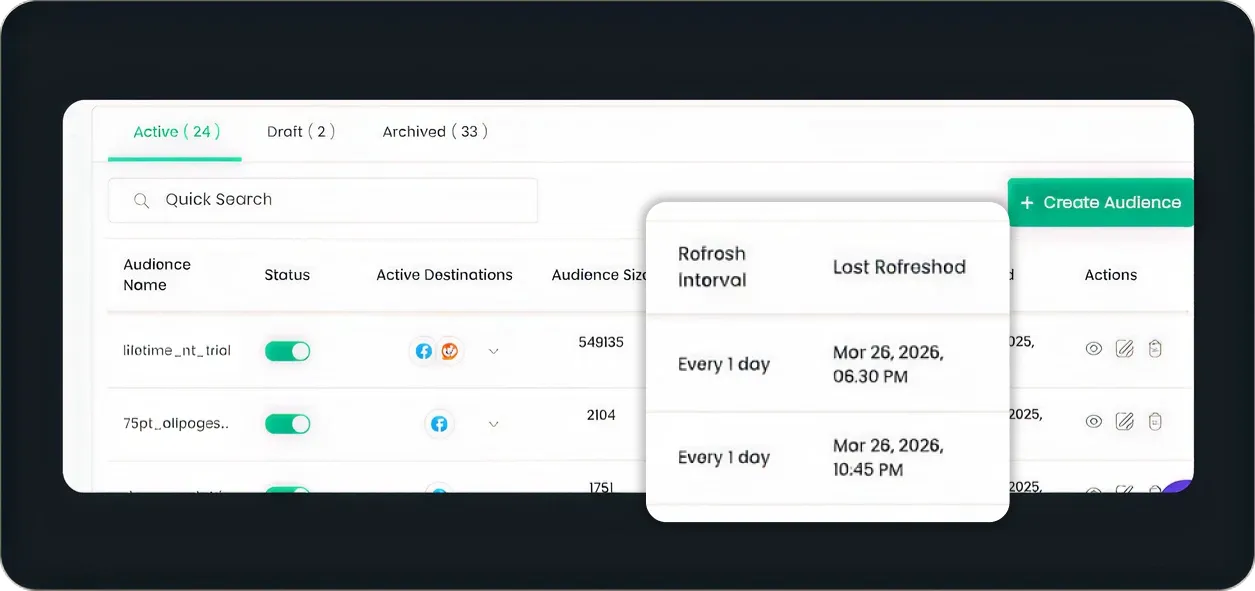Open the Archived (33) tab
The image size is (1255, 591).
pos(435,132)
